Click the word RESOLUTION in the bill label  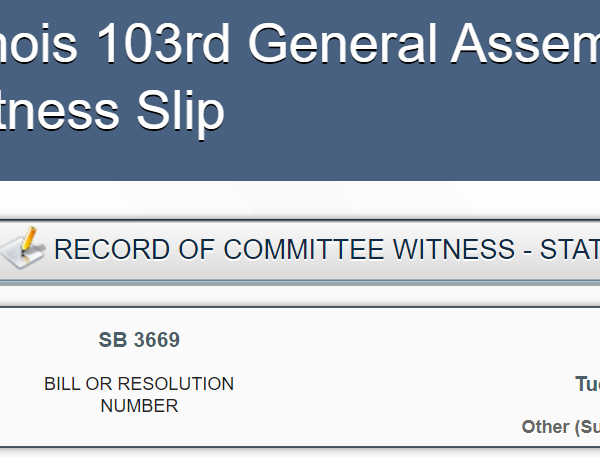point(176,384)
